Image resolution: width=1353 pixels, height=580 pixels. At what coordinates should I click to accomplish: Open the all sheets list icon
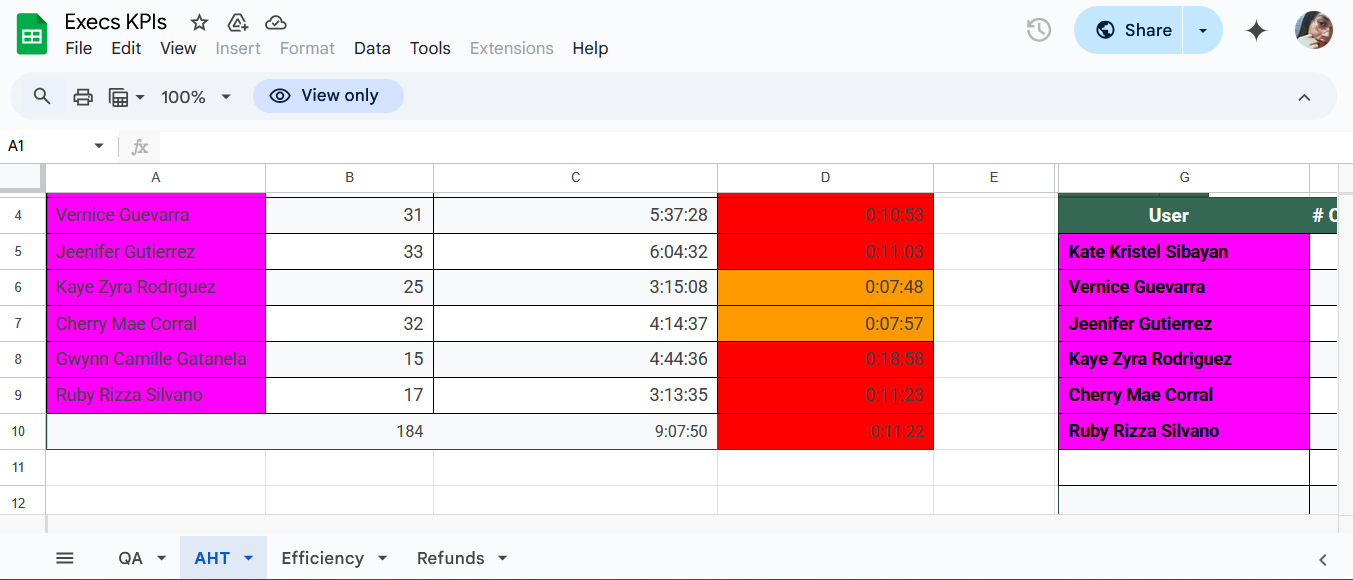click(x=65, y=558)
